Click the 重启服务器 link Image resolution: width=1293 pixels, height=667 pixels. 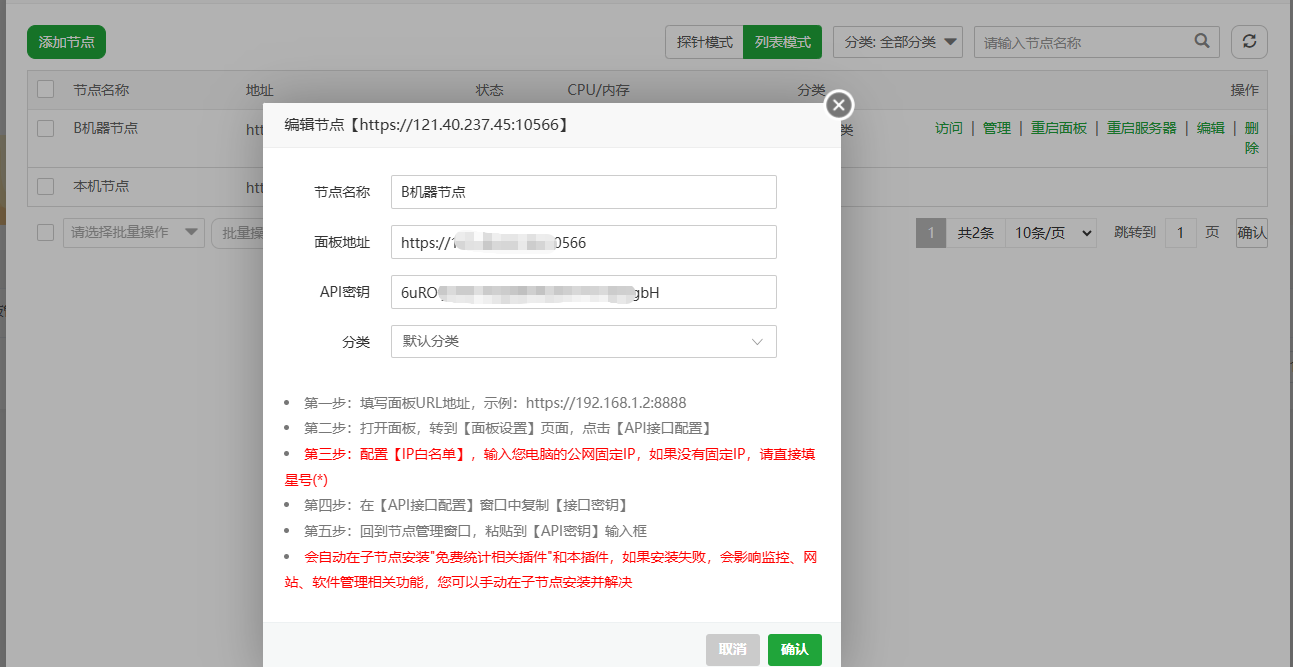click(x=1141, y=128)
